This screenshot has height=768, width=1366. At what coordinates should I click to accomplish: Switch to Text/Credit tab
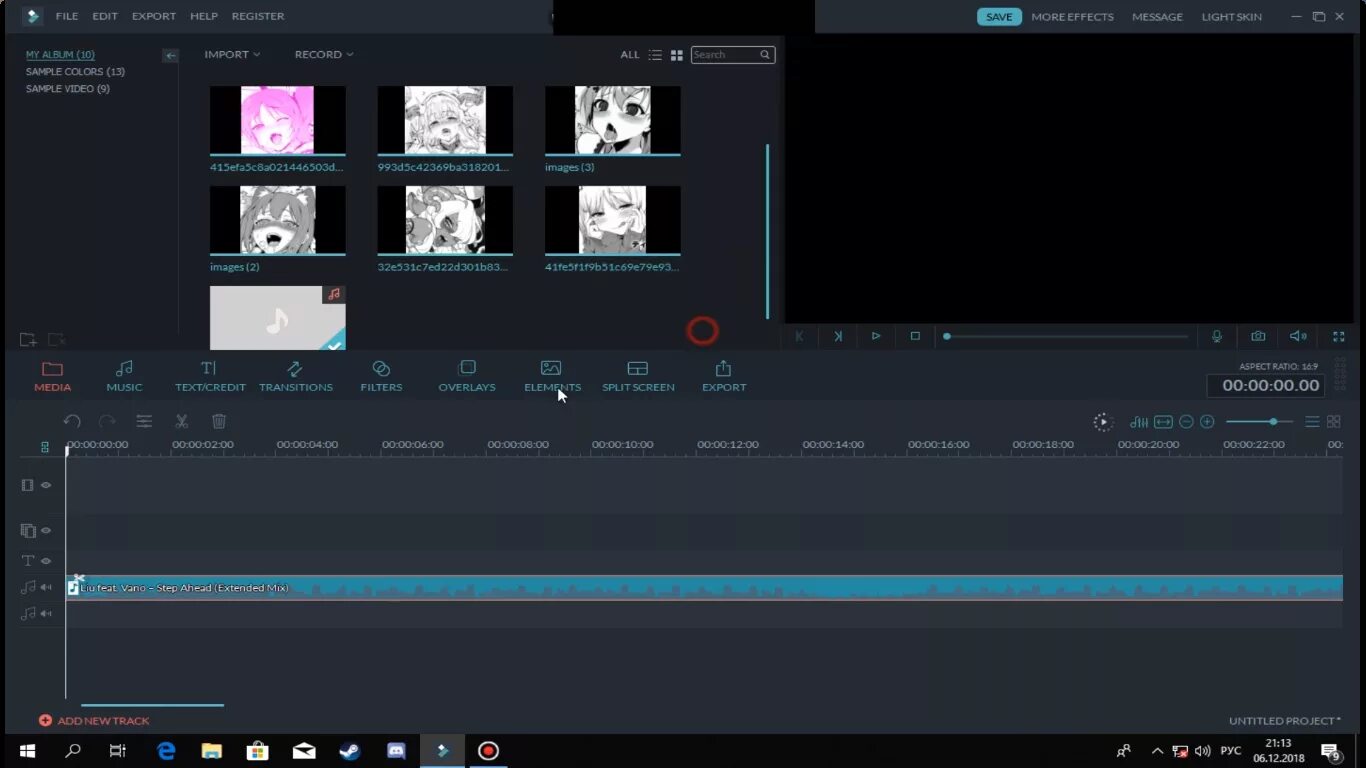(x=210, y=377)
